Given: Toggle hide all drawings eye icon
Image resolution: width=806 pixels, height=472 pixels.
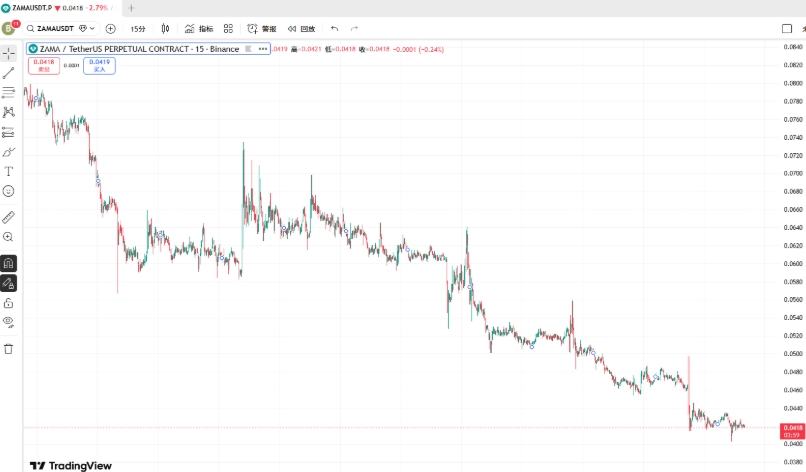Looking at the screenshot, I should tap(8, 322).
